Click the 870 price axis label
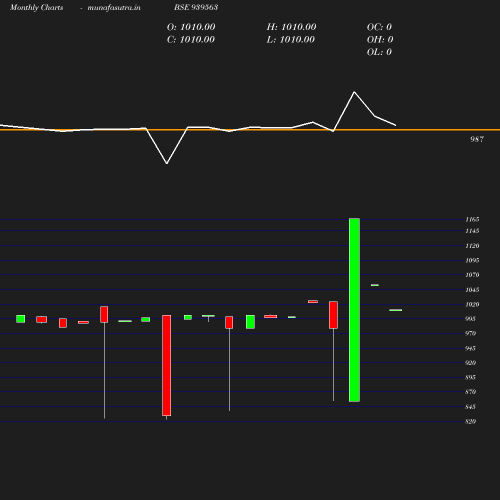 click(x=470, y=392)
